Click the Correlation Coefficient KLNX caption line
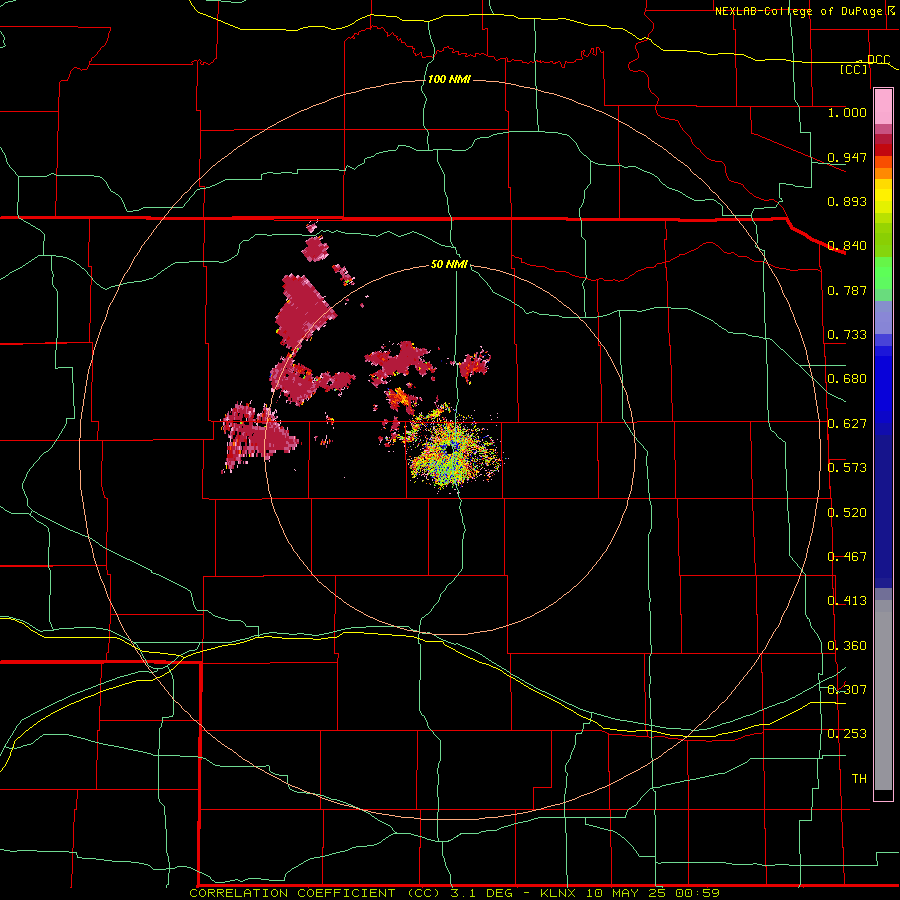 point(454,893)
